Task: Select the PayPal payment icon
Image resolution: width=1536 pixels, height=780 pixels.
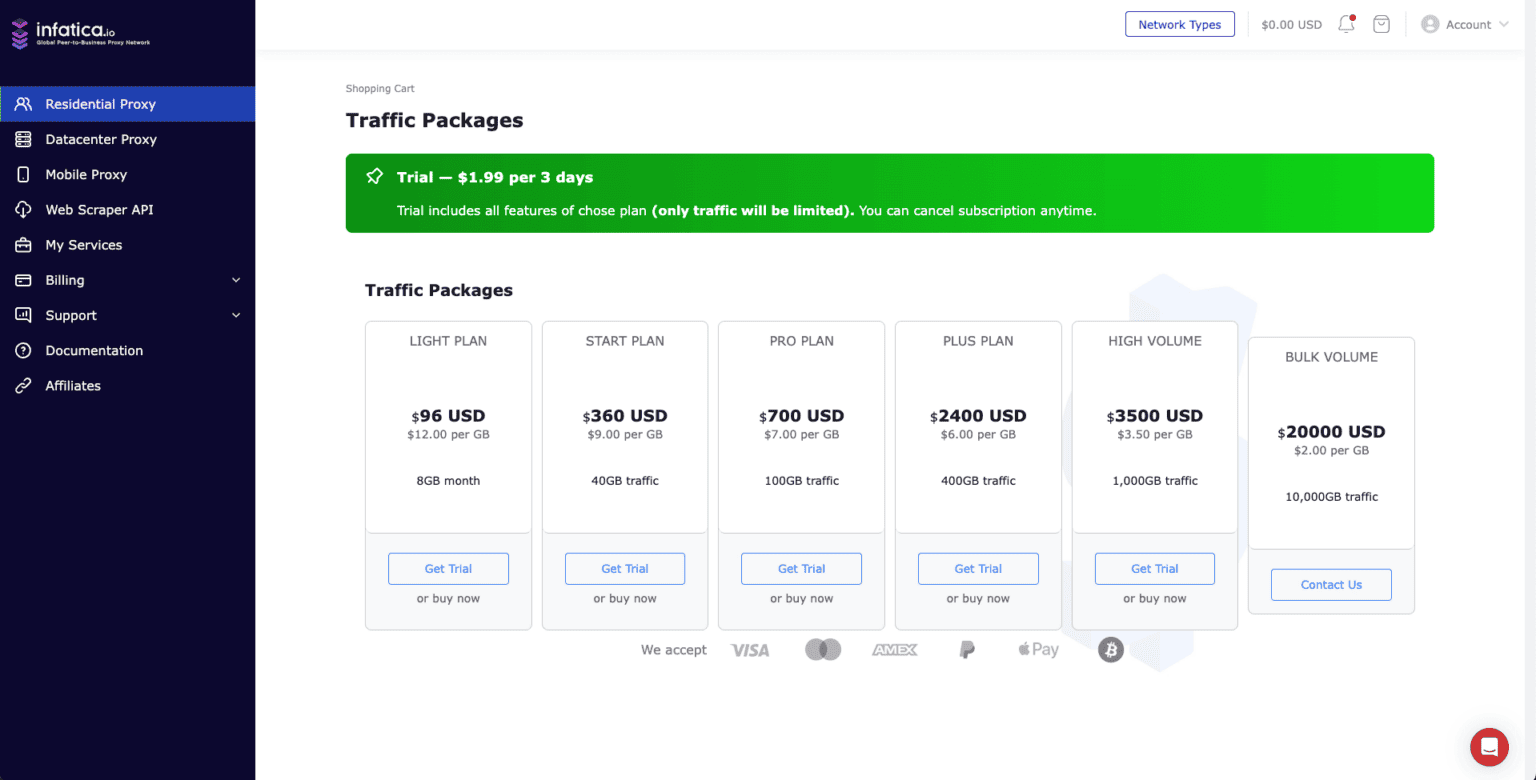Action: point(966,649)
